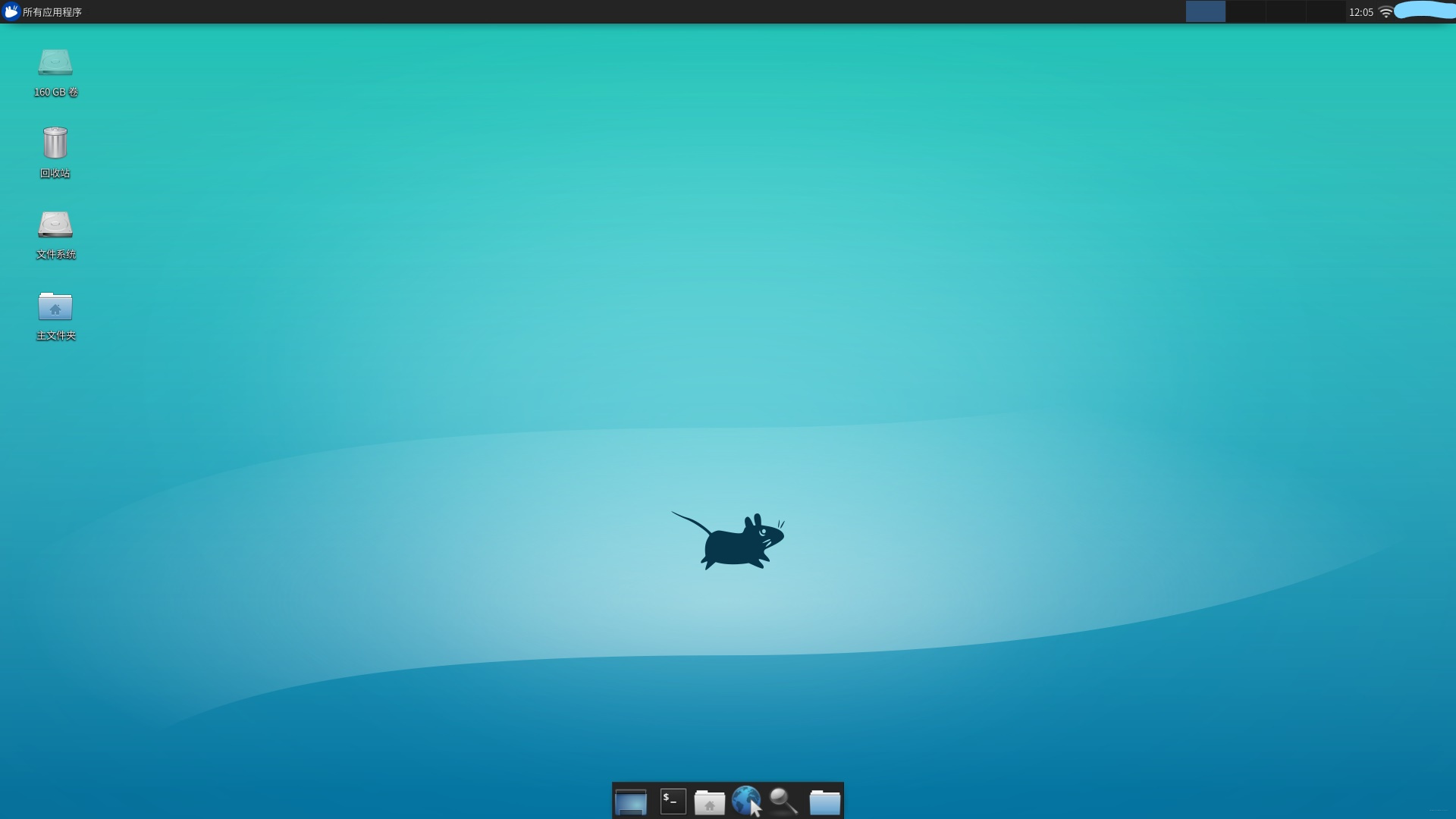Open the home file manager in dock
1456x819 pixels.
point(710,802)
